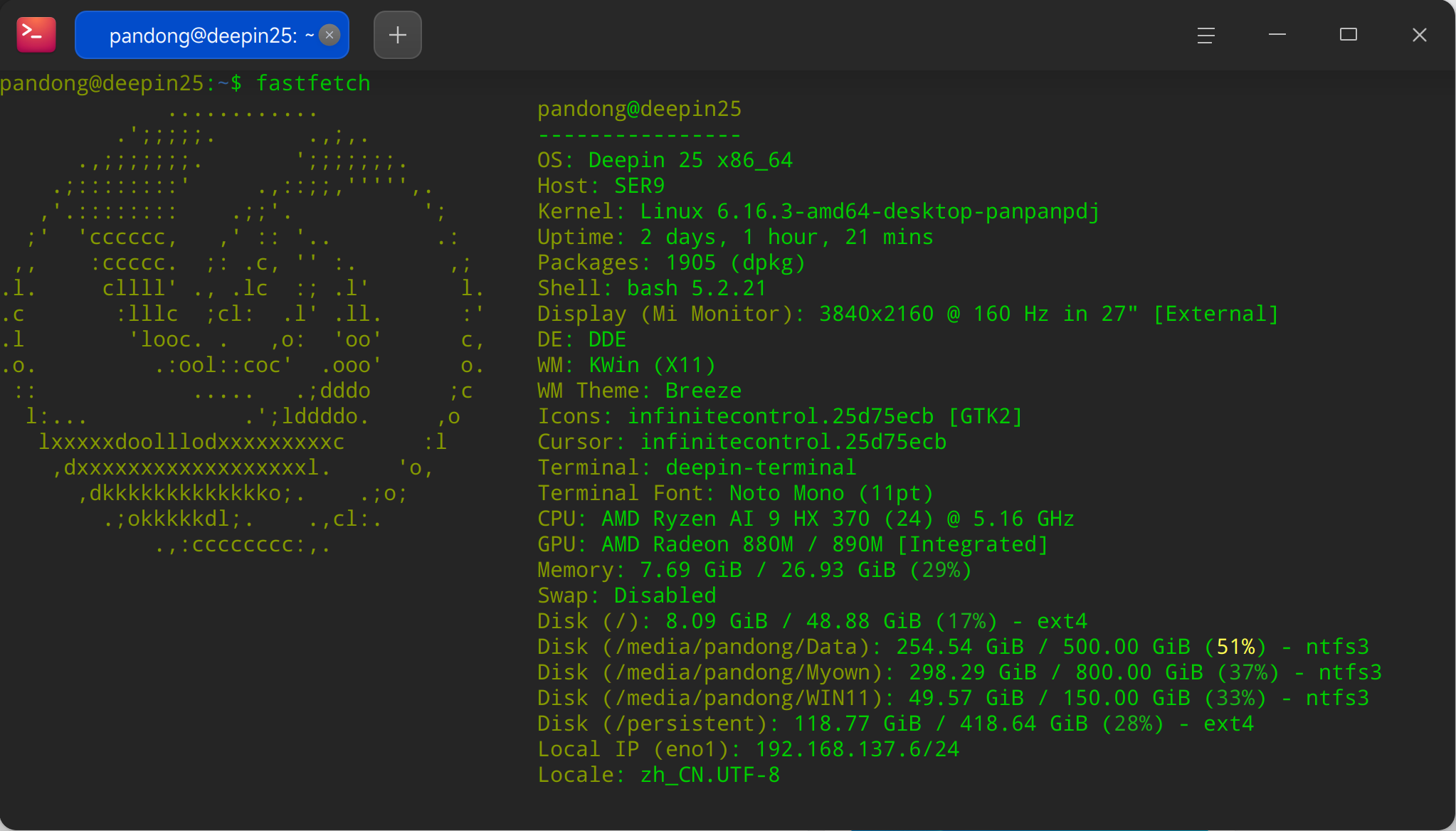Viewport: 1456px width, 831px height.
Task: Click the CPU: AMD Ryzen AI 9 line
Action: click(806, 519)
